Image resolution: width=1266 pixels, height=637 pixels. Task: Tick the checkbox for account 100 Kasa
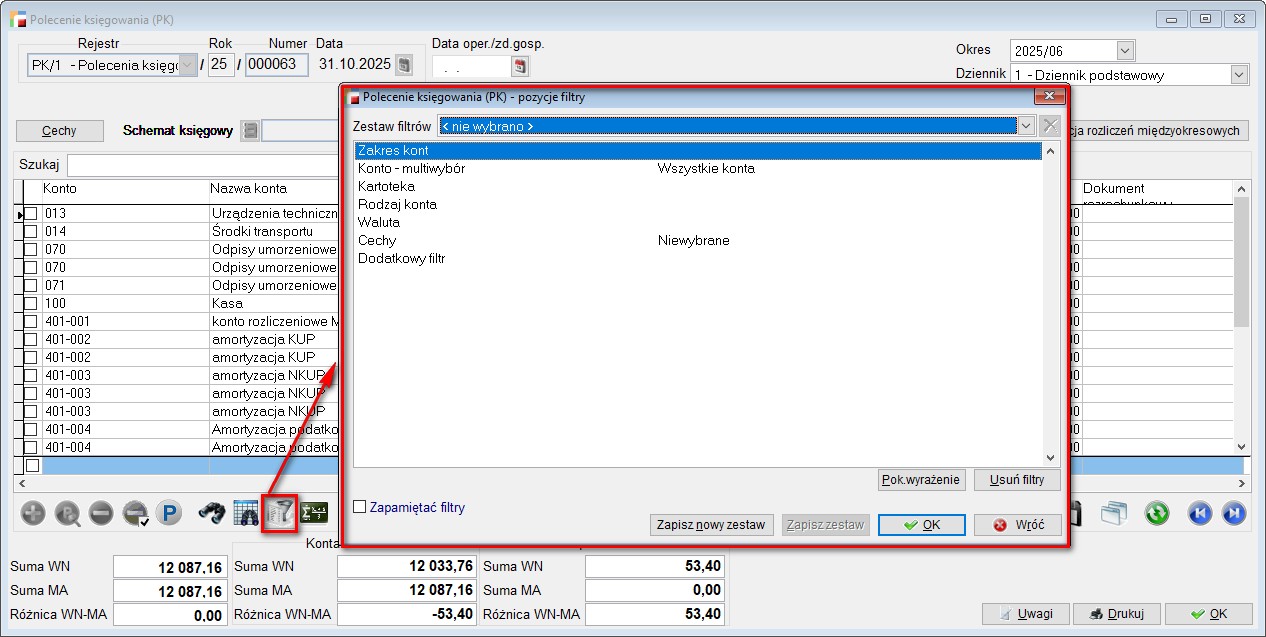32,303
